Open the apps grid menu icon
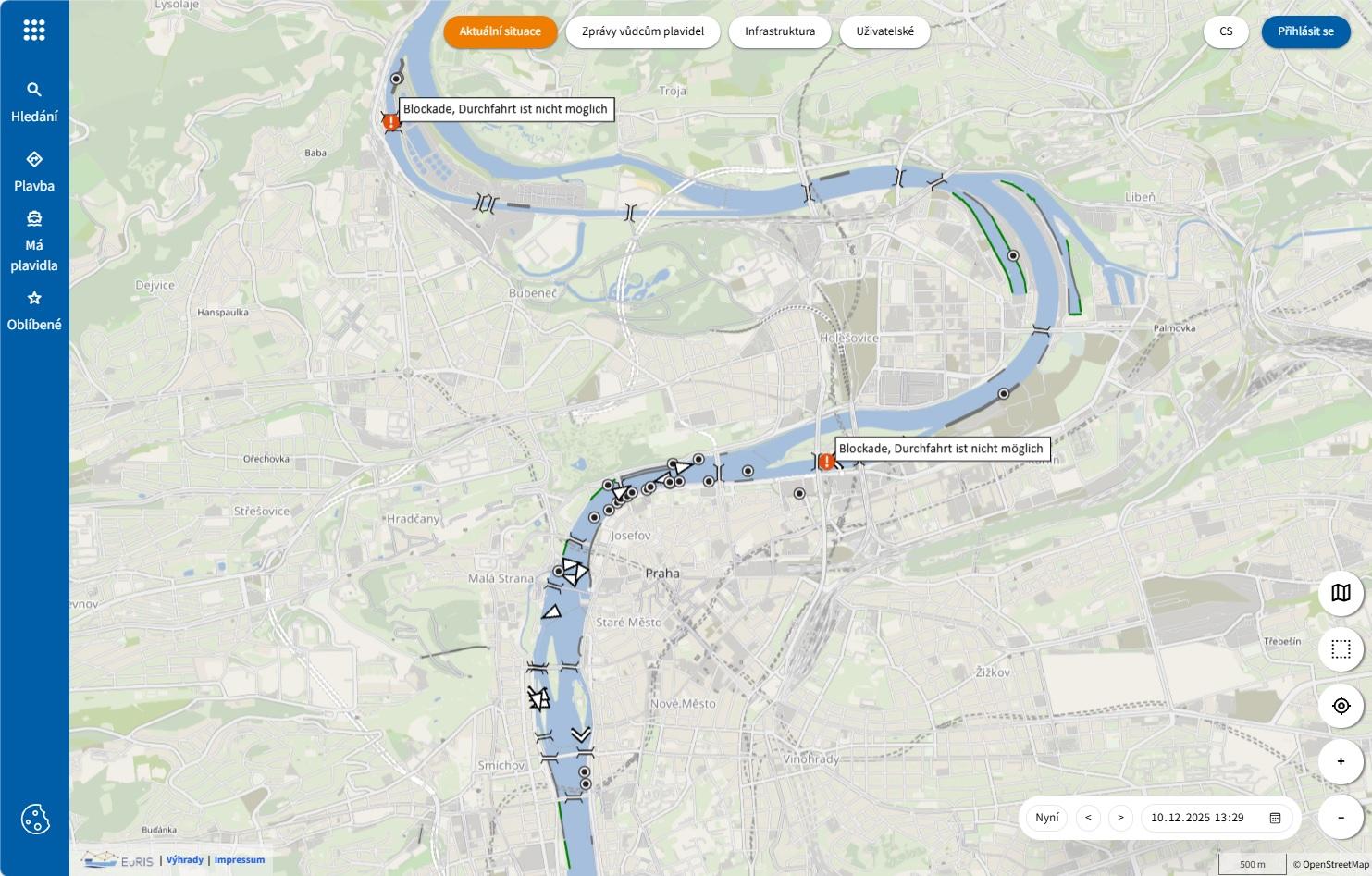The image size is (1372, 876). pyautogui.click(x=34, y=31)
